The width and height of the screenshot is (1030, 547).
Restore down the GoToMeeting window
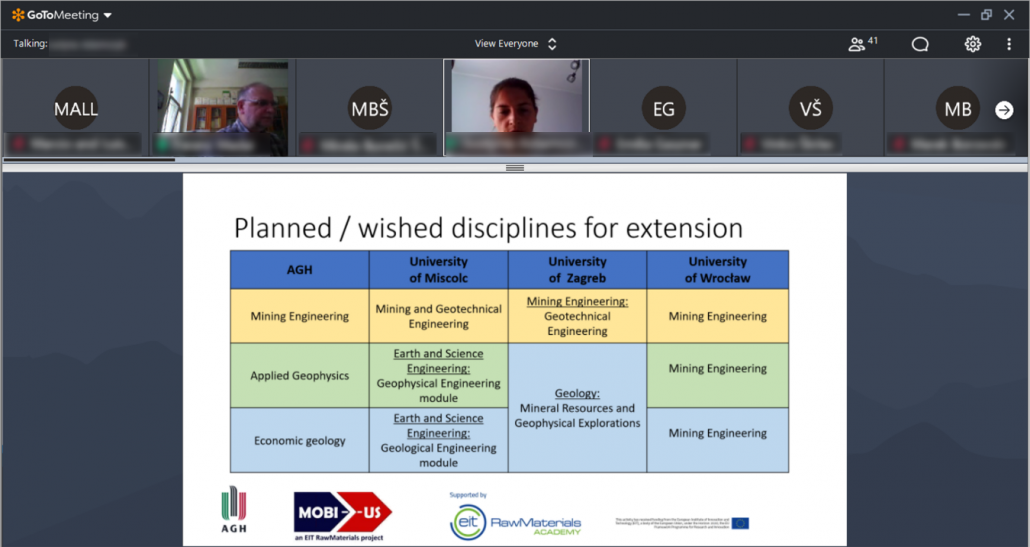click(986, 15)
